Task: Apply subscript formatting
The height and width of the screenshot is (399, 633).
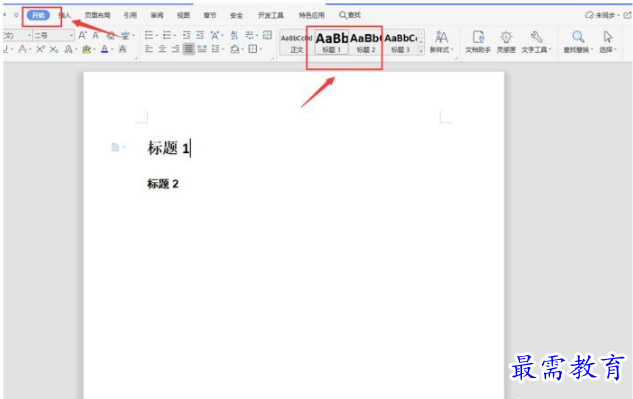Action: click(54, 49)
